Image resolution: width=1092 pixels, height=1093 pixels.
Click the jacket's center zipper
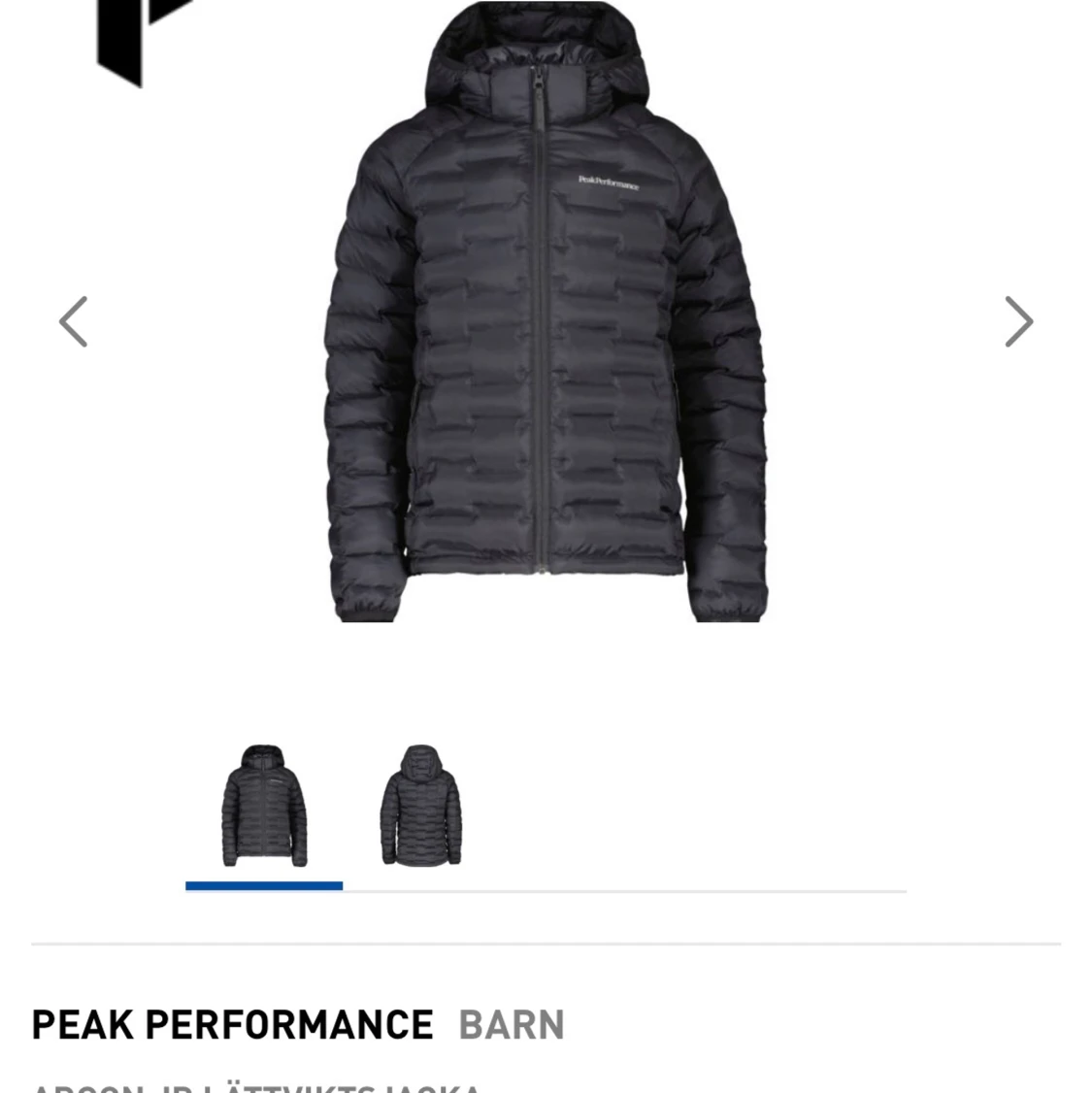coord(540,320)
